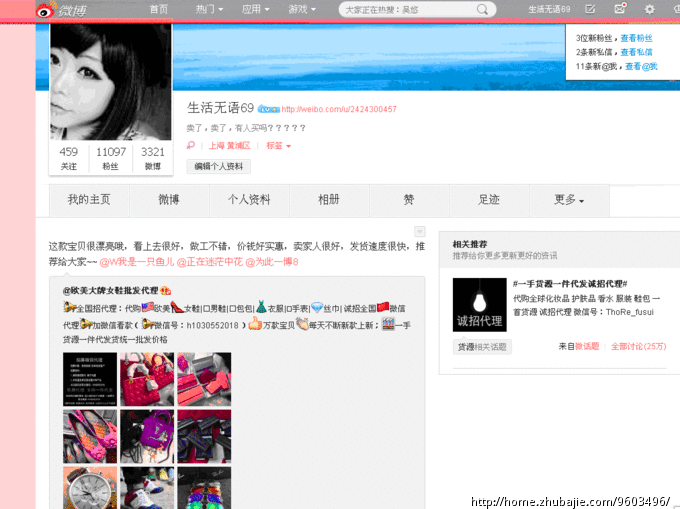Open the wristwatch thumbnail
Screen dimensions: 680x509
click(90, 488)
